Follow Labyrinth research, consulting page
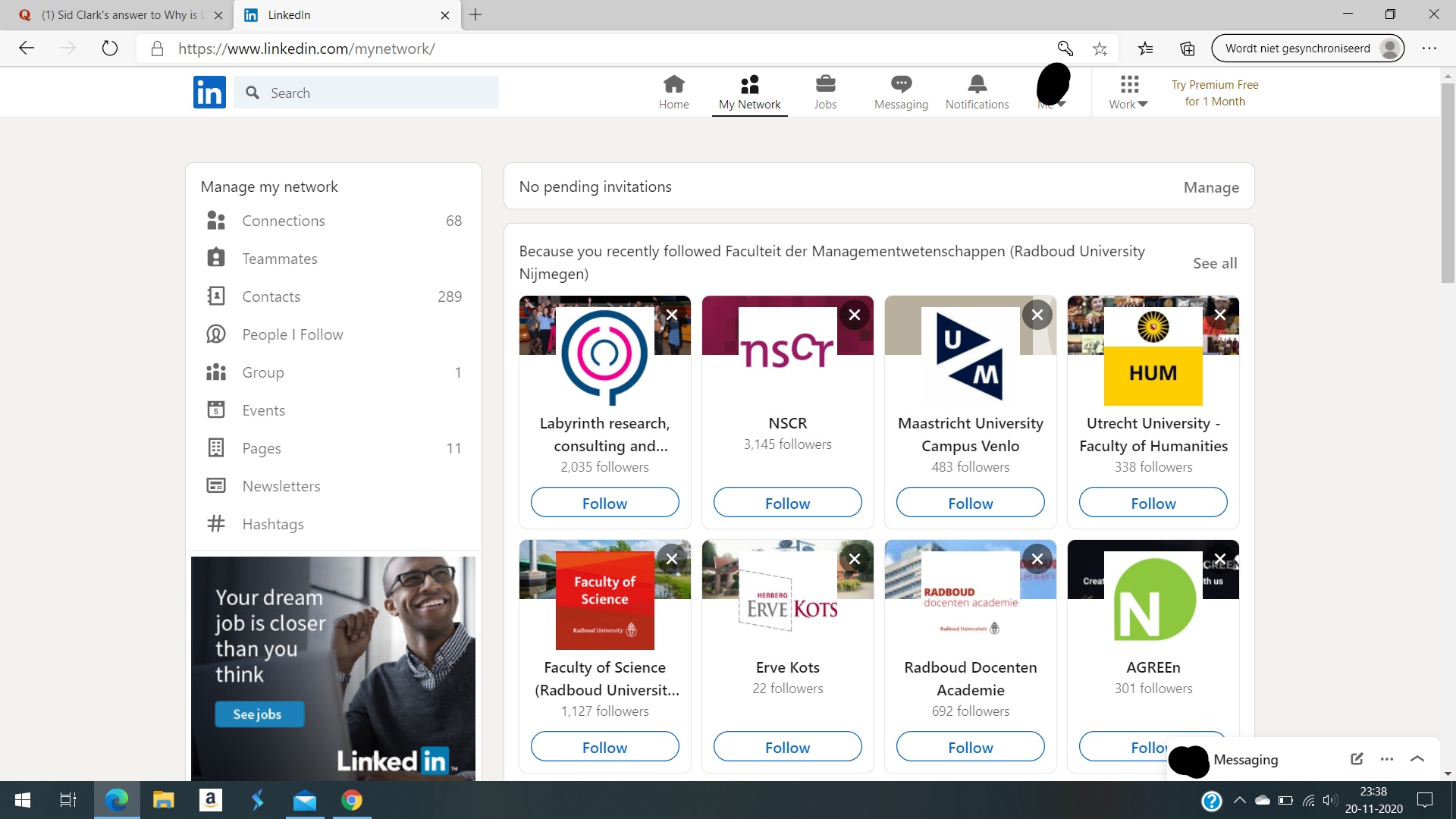The image size is (1456, 819). click(604, 503)
